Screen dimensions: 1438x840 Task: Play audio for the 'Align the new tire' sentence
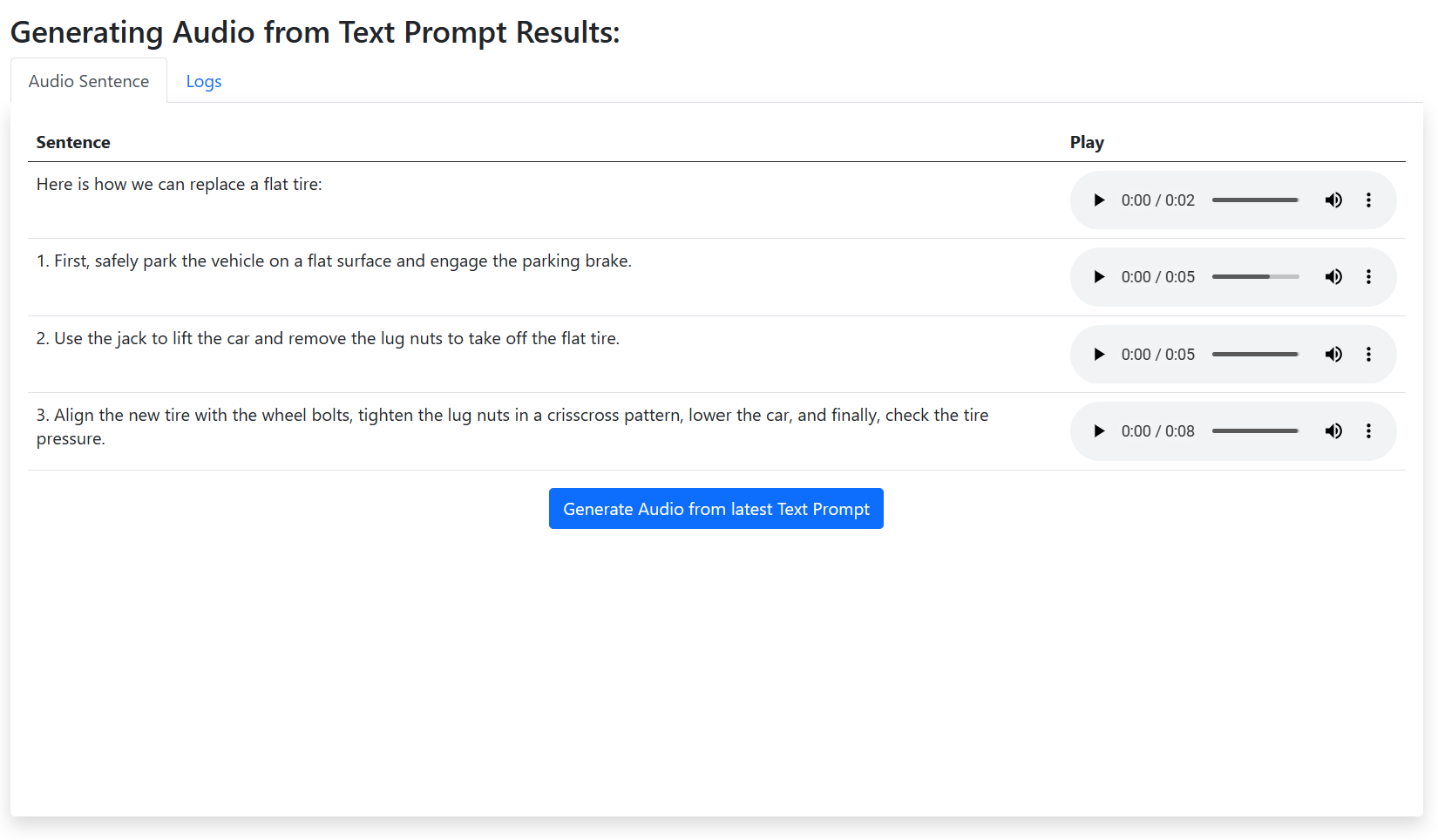1099,431
